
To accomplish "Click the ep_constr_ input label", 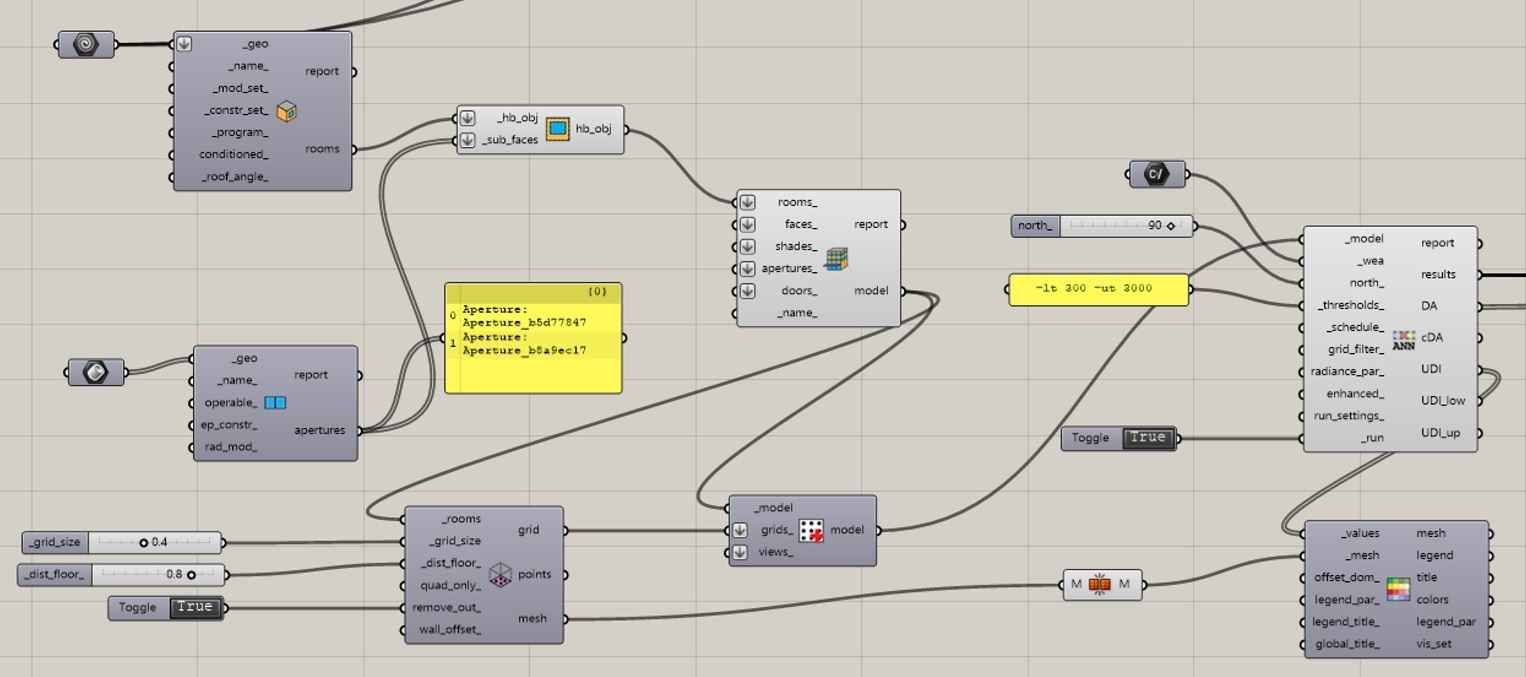I will coord(229,425).
